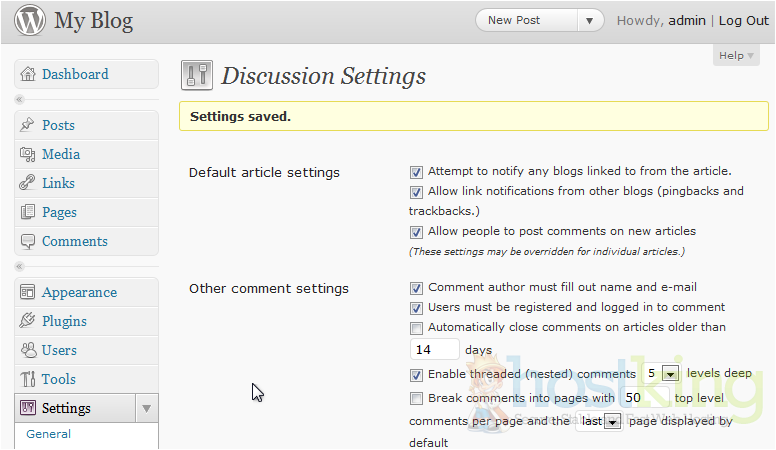Click the Posts pushpin icon

28,126
